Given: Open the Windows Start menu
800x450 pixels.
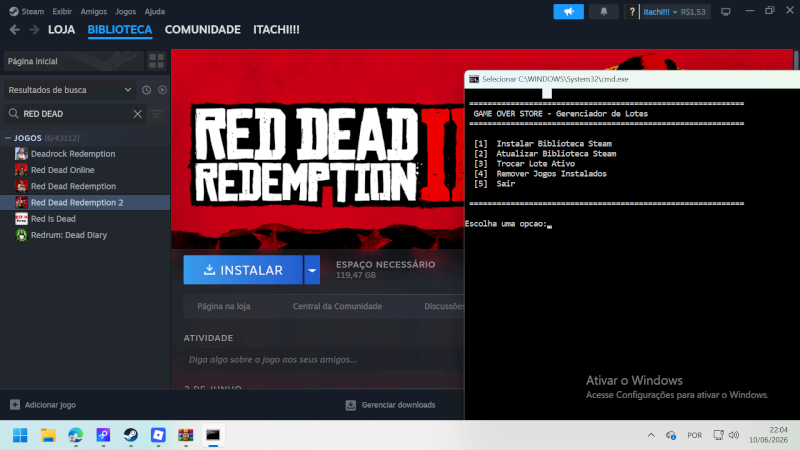Looking at the screenshot, I should [20, 435].
